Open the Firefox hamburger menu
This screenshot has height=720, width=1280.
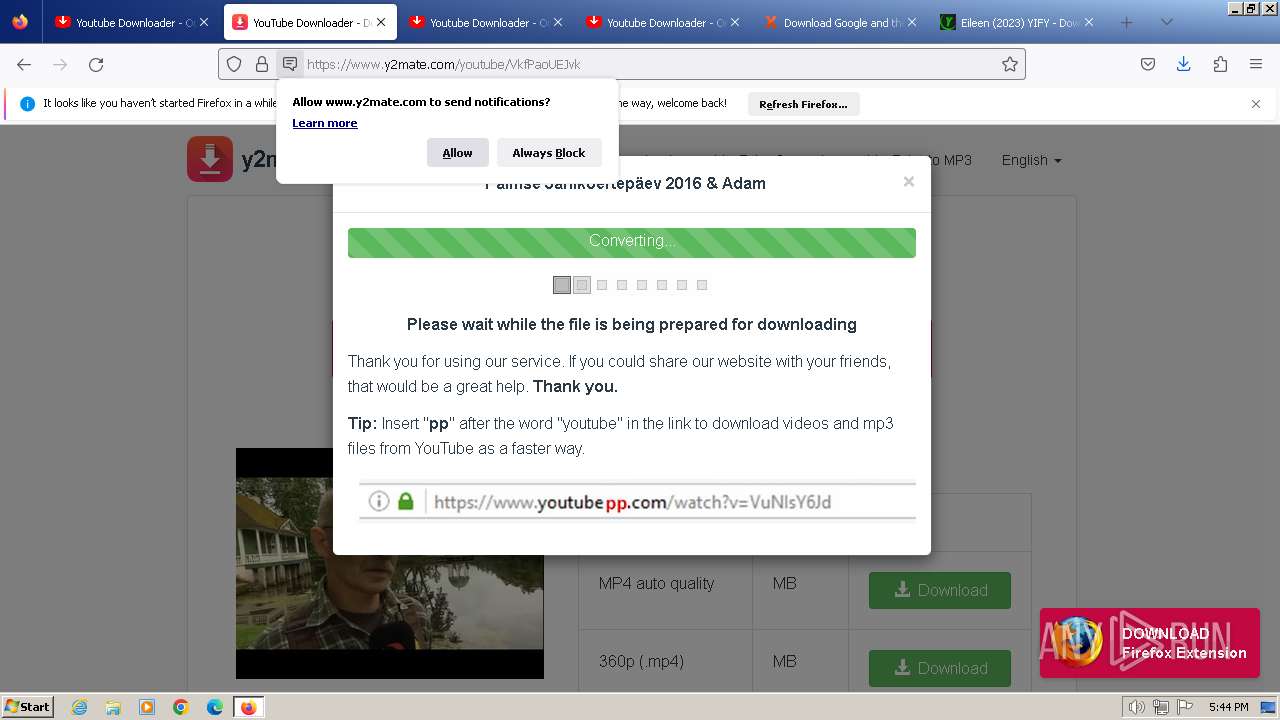[1256, 64]
